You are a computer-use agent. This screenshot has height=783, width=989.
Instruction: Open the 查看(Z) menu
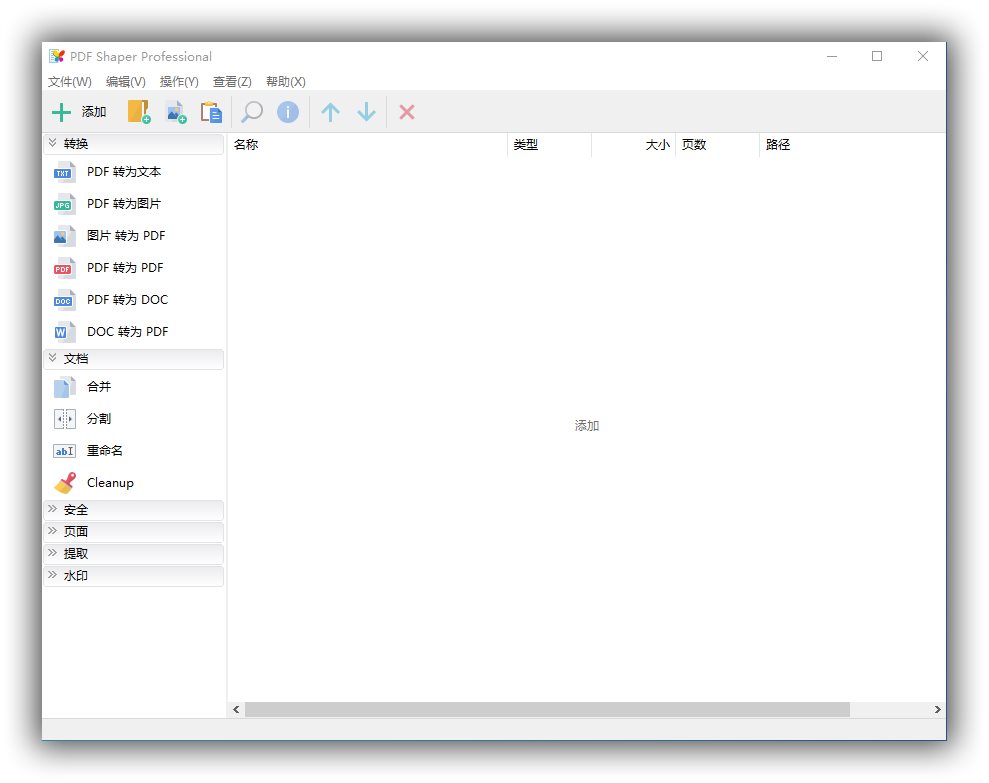[x=232, y=81]
